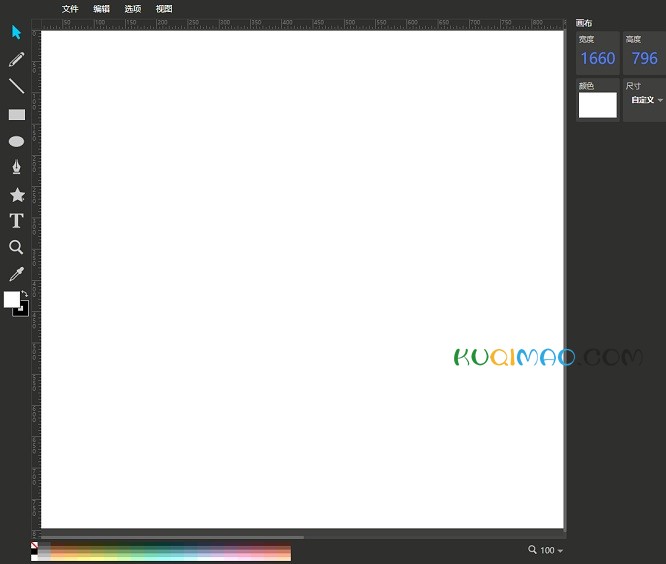The image size is (666, 564).
Task: Edit the canvas width value 1660
Action: (598, 59)
